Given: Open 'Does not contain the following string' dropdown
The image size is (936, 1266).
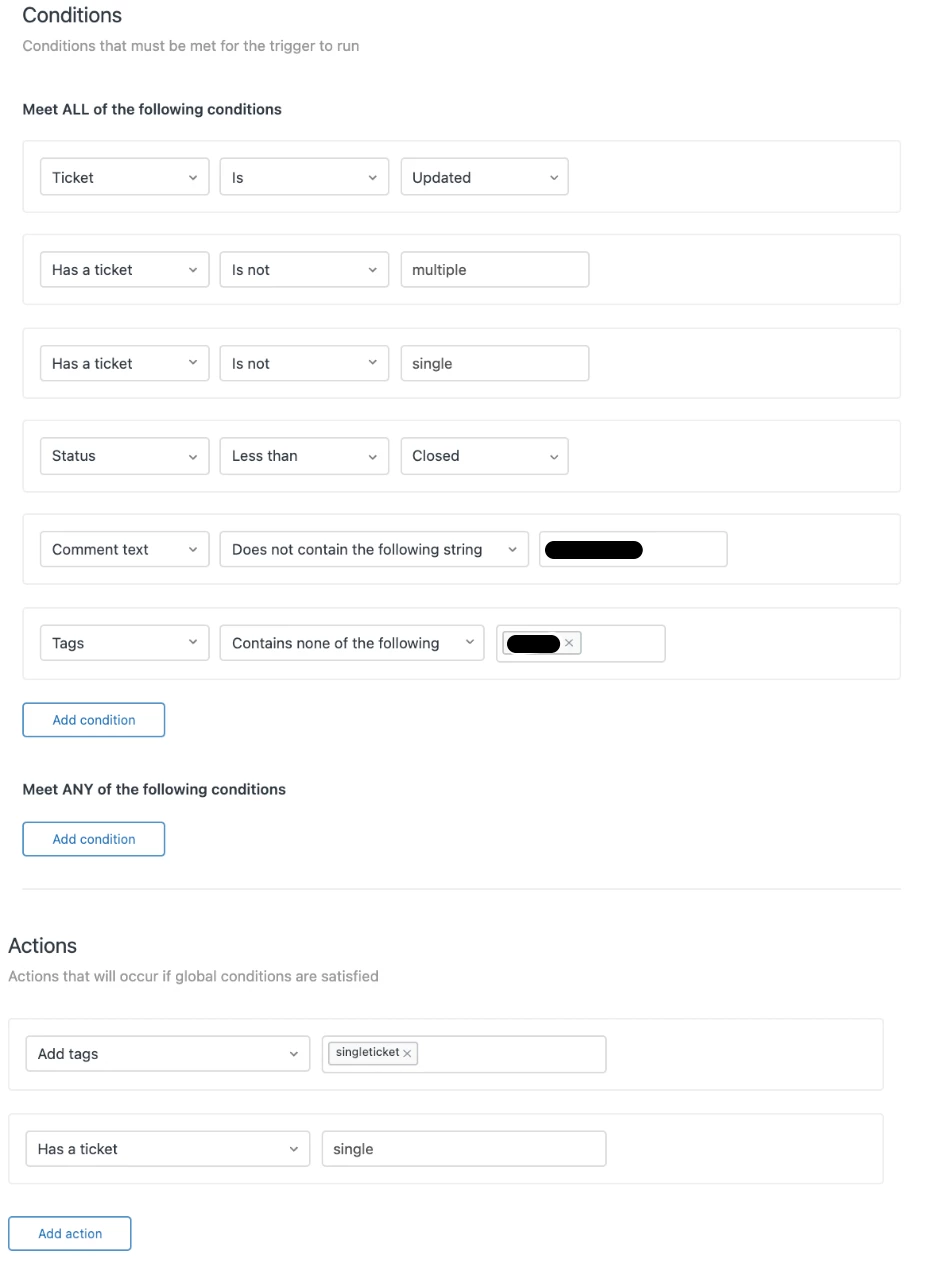Looking at the screenshot, I should [374, 549].
